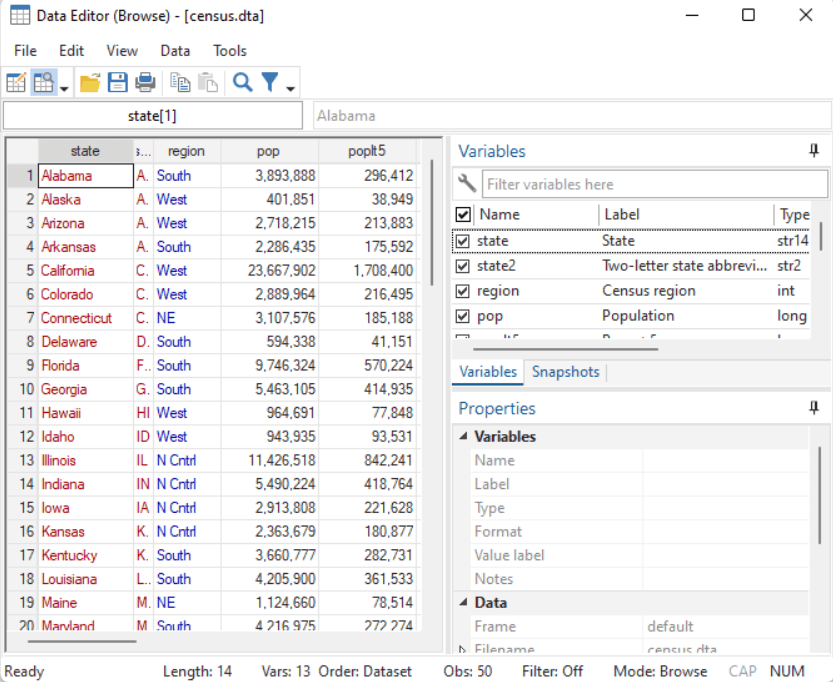Save the dataset using the floppy icon

117,83
